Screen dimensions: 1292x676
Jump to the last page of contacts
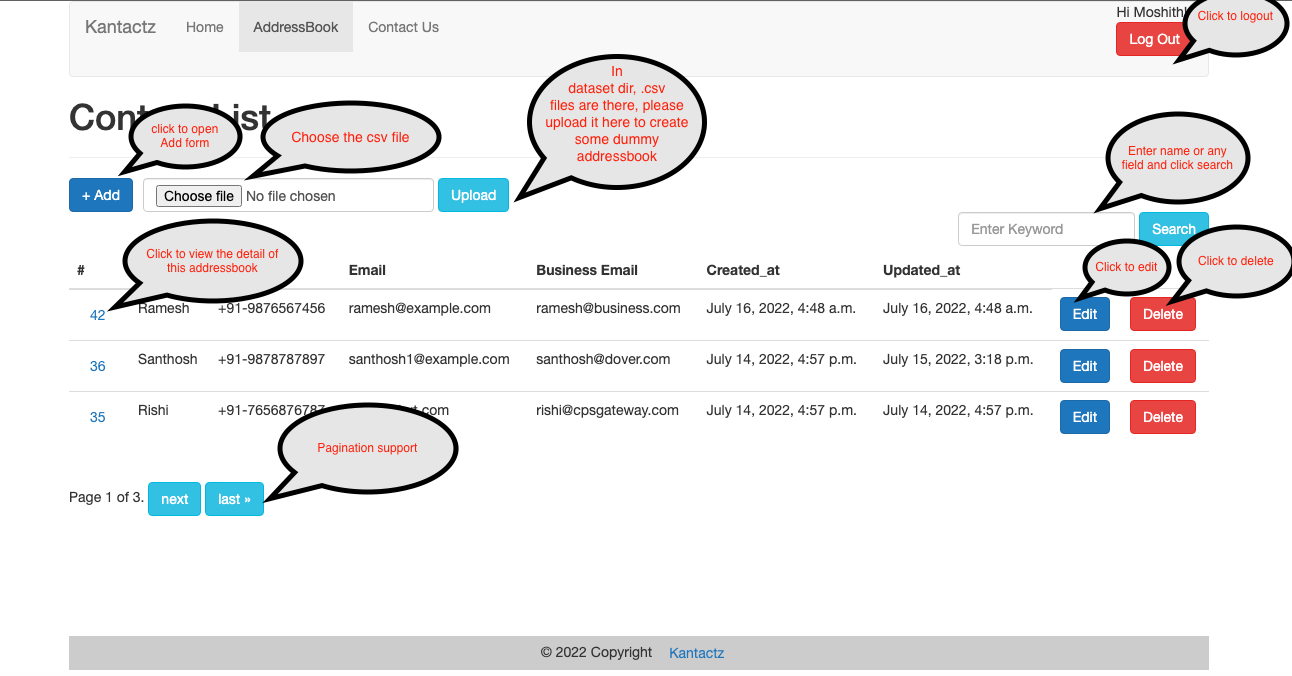233,498
